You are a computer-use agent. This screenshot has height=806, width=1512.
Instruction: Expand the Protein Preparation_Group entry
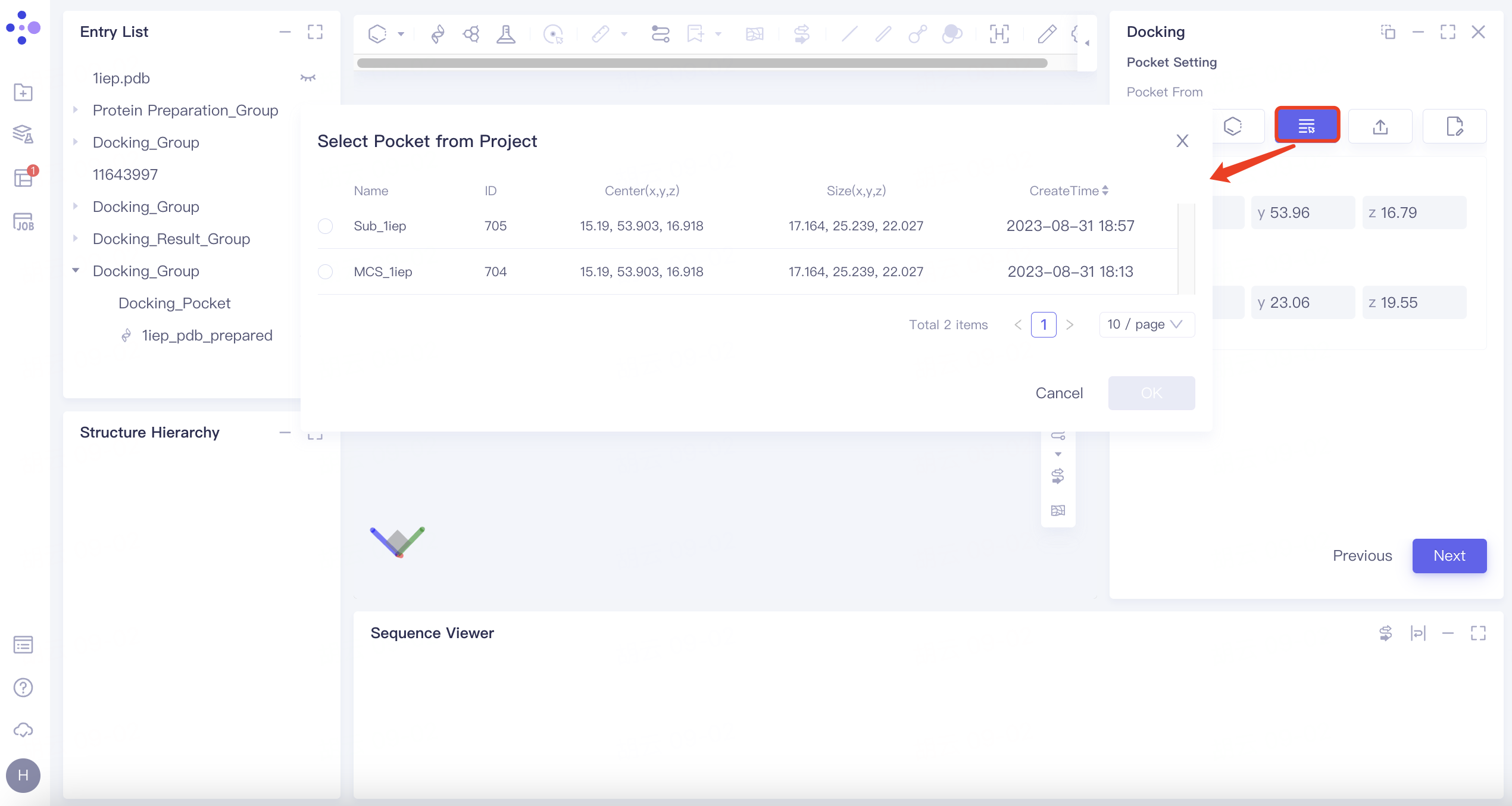[x=76, y=110]
